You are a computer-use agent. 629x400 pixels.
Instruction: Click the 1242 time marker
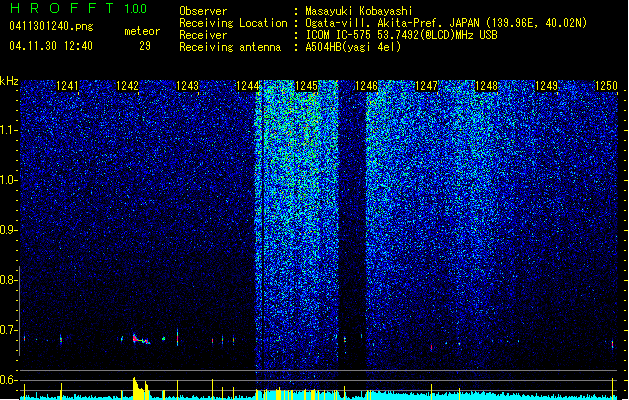pos(127,86)
